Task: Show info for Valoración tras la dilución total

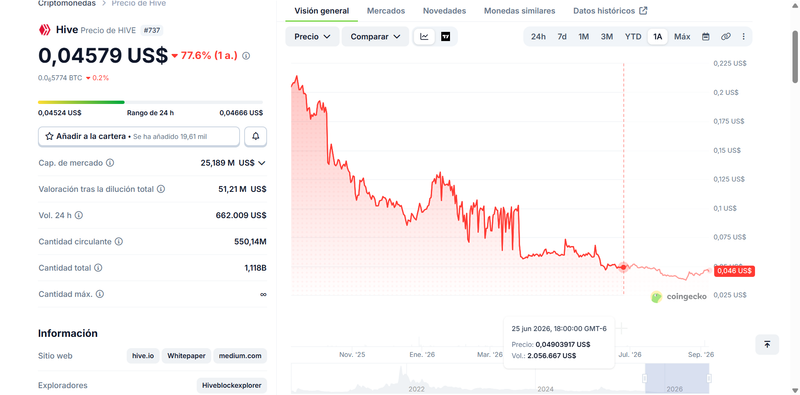Action: (x=161, y=189)
